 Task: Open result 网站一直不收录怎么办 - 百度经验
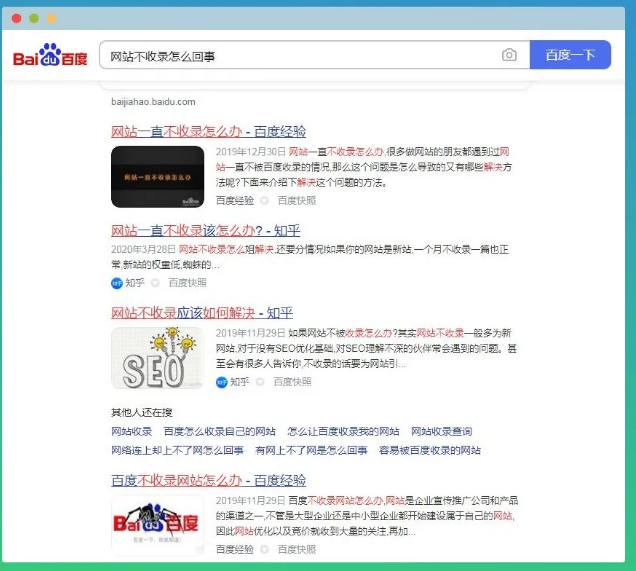208,131
